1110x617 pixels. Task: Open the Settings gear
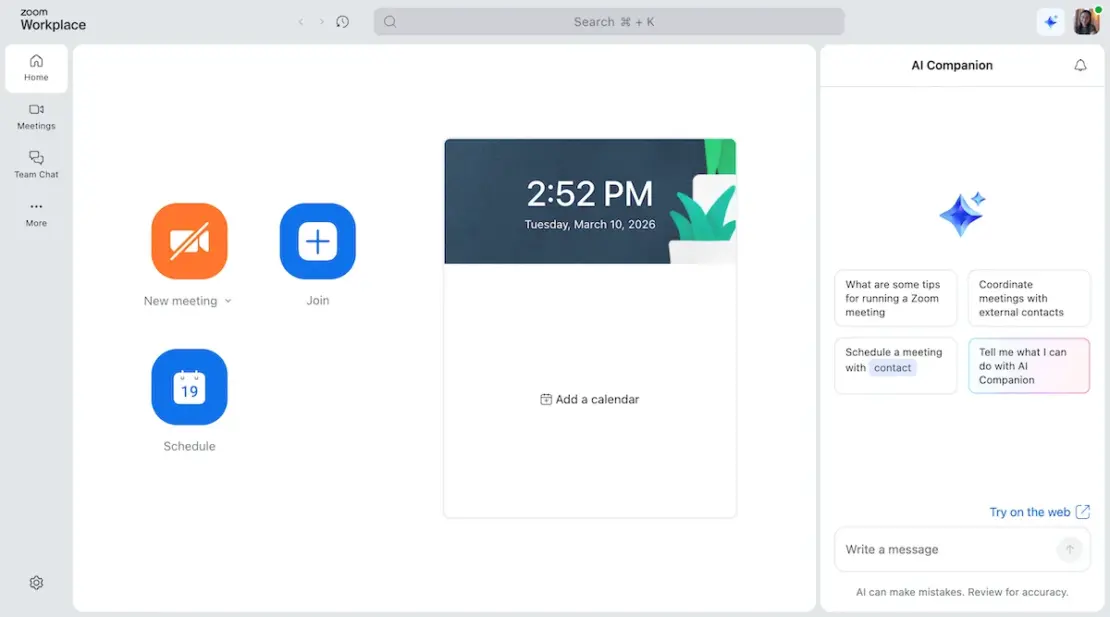[36, 582]
